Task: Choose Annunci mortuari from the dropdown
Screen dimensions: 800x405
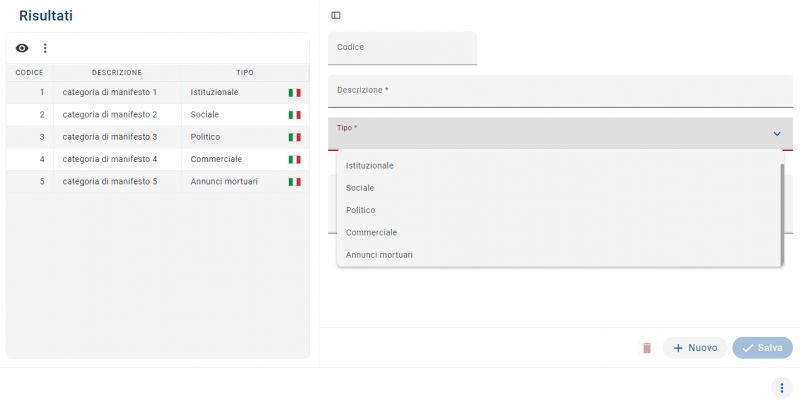Action: coord(379,255)
